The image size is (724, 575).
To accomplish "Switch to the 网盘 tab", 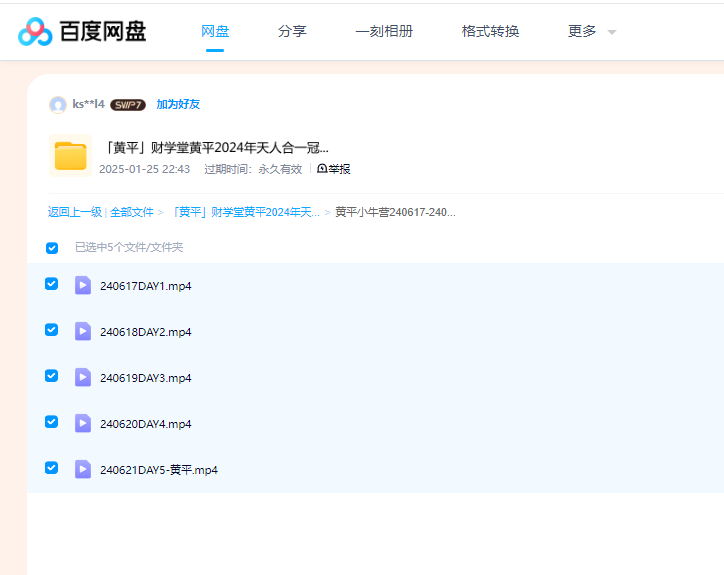I will (x=215, y=31).
